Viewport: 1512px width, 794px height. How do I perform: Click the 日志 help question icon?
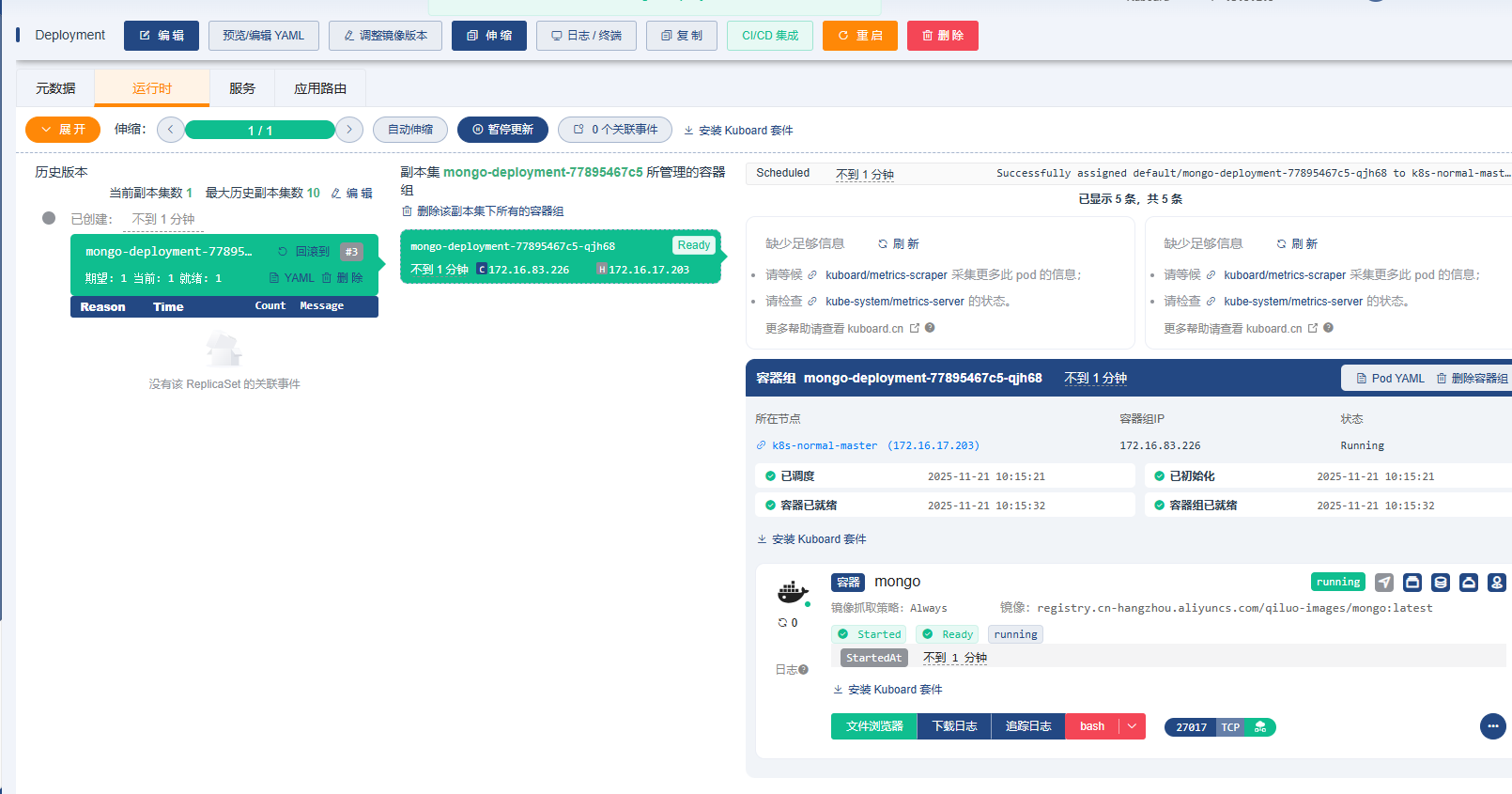click(804, 670)
